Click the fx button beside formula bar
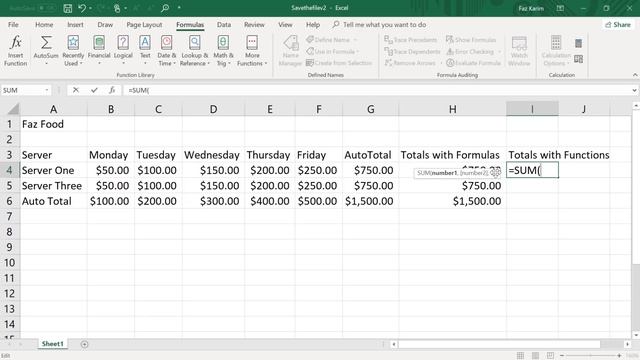This screenshot has height=360, width=640. (x=112, y=90)
